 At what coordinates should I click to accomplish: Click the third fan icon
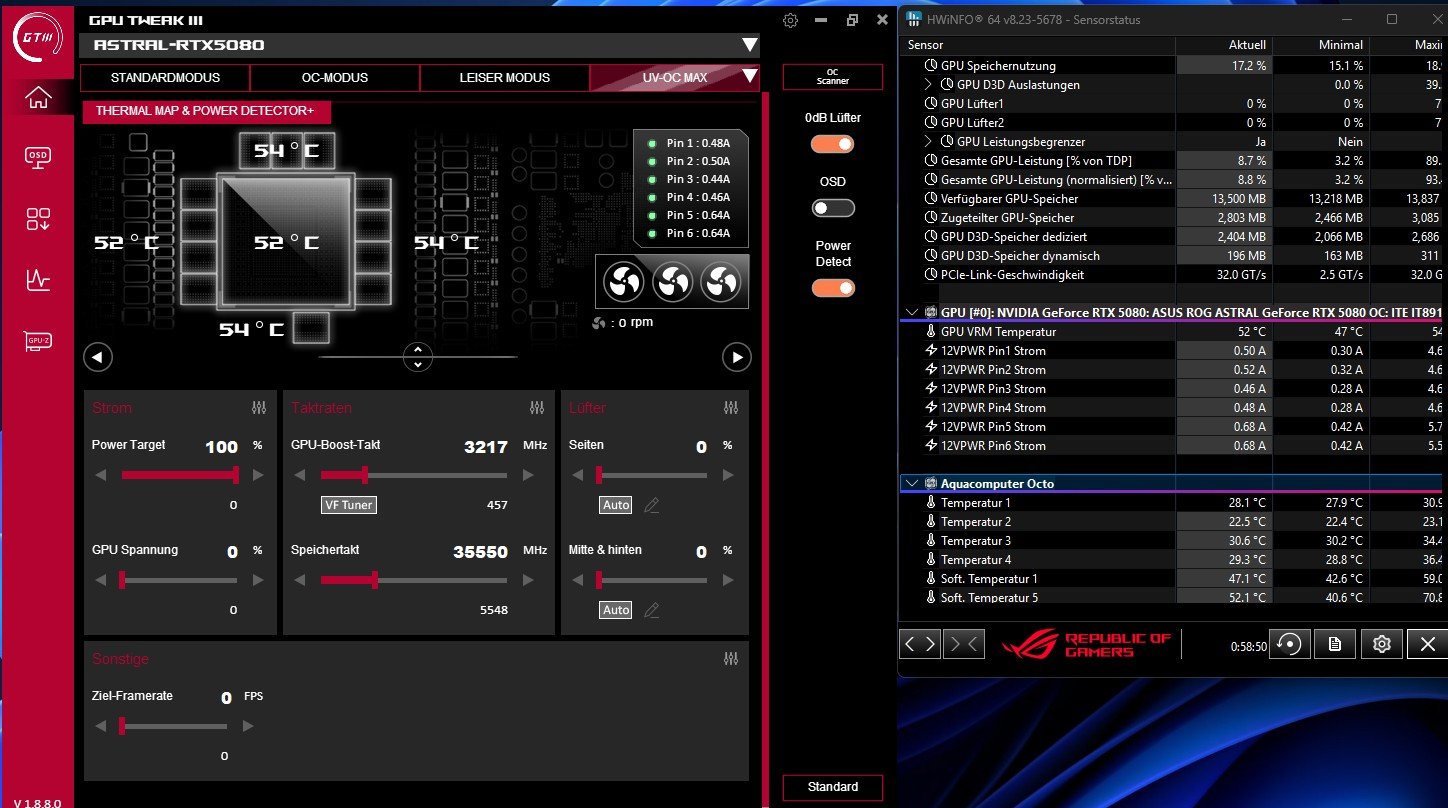pos(720,283)
